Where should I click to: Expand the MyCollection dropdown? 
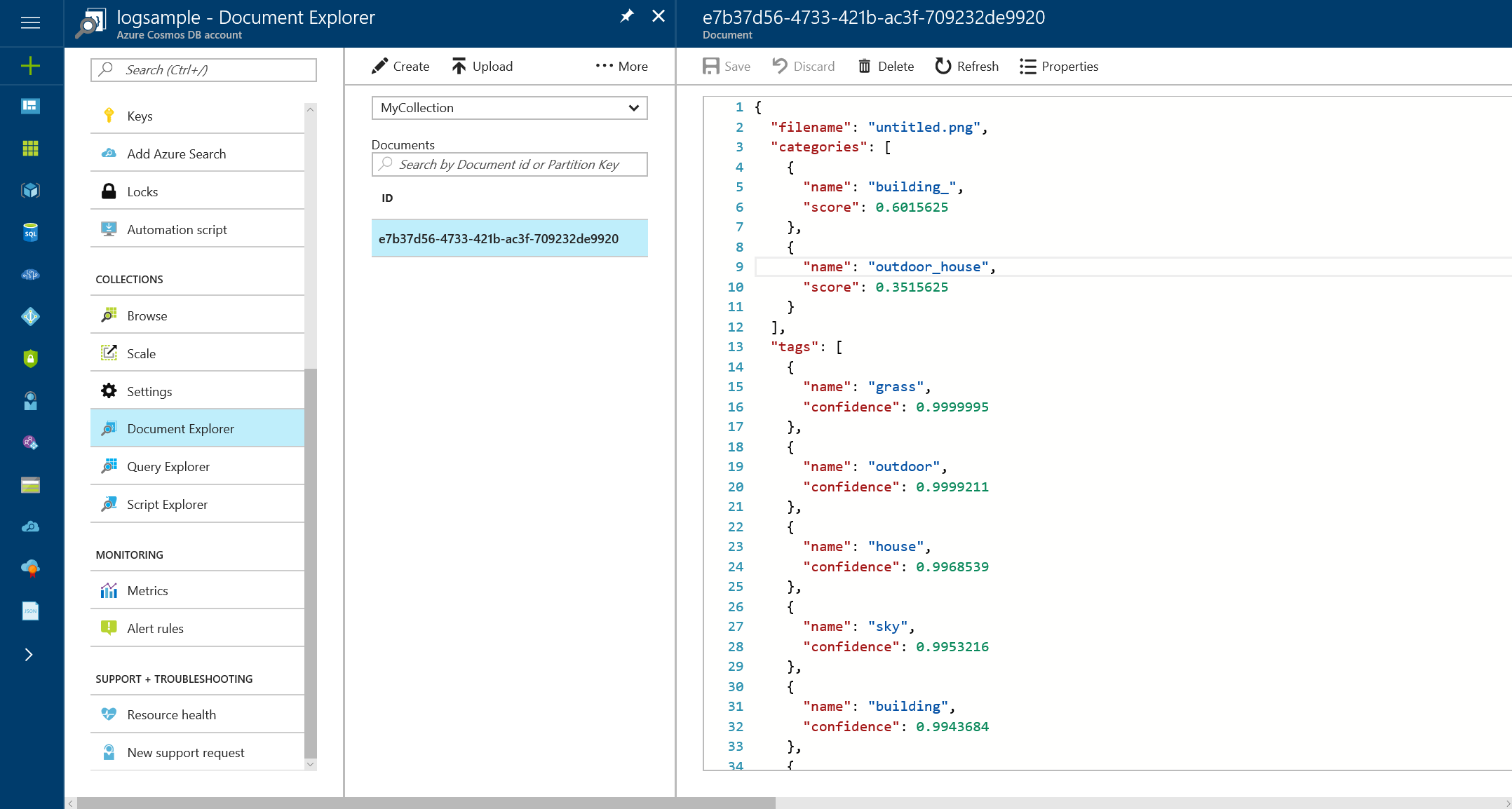[509, 108]
